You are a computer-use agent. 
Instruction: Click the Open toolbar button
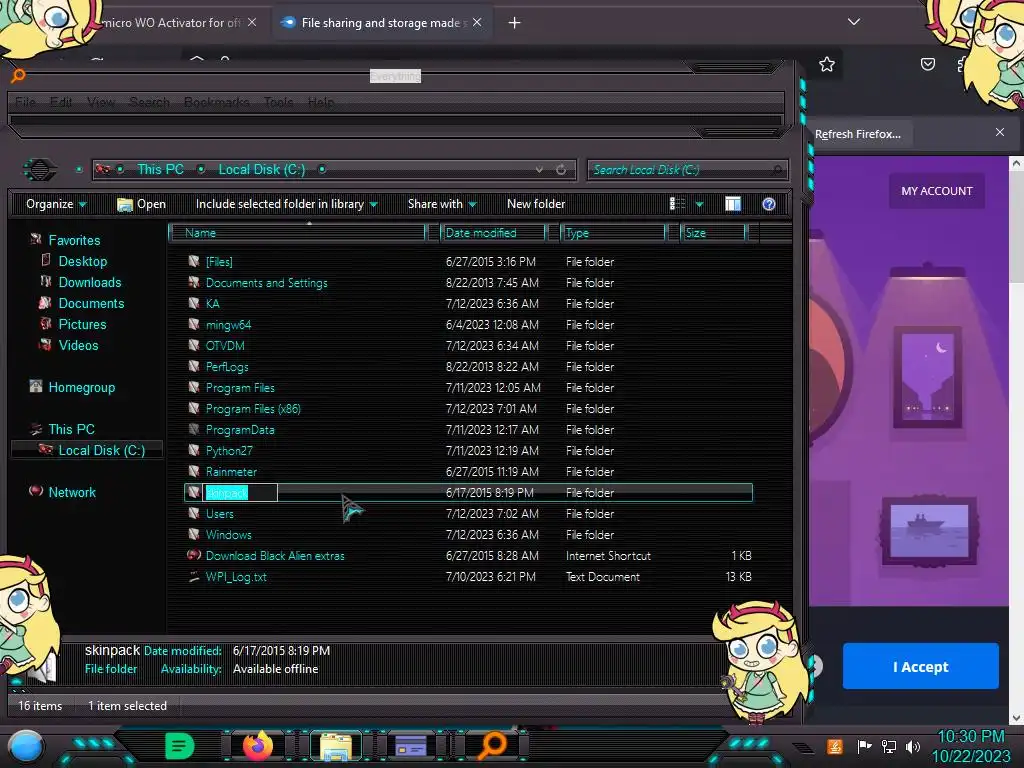tap(141, 204)
